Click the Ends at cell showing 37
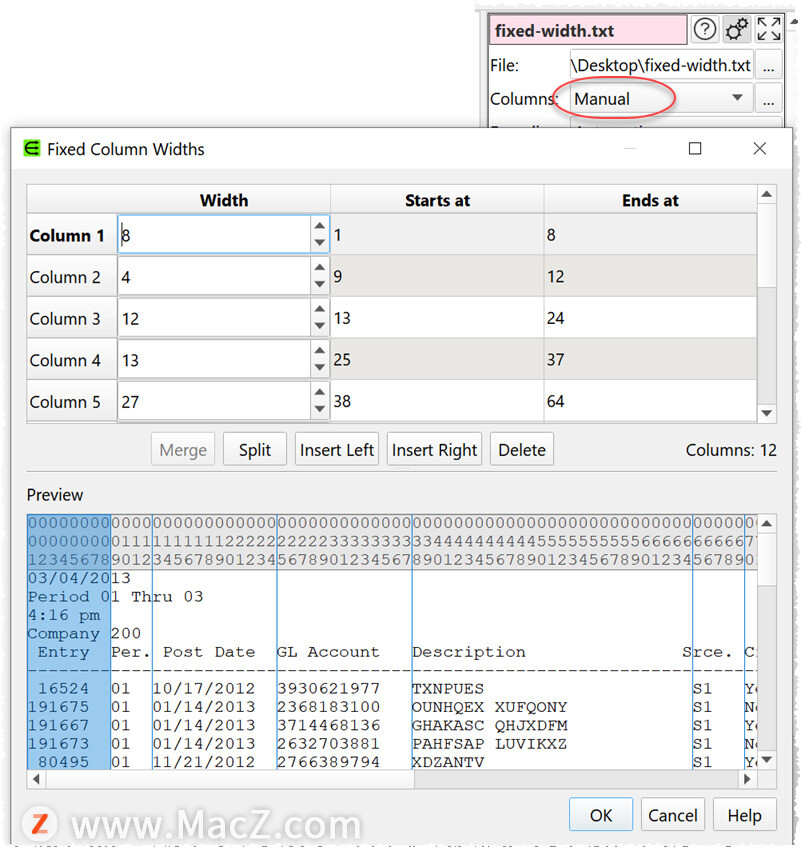 point(650,359)
